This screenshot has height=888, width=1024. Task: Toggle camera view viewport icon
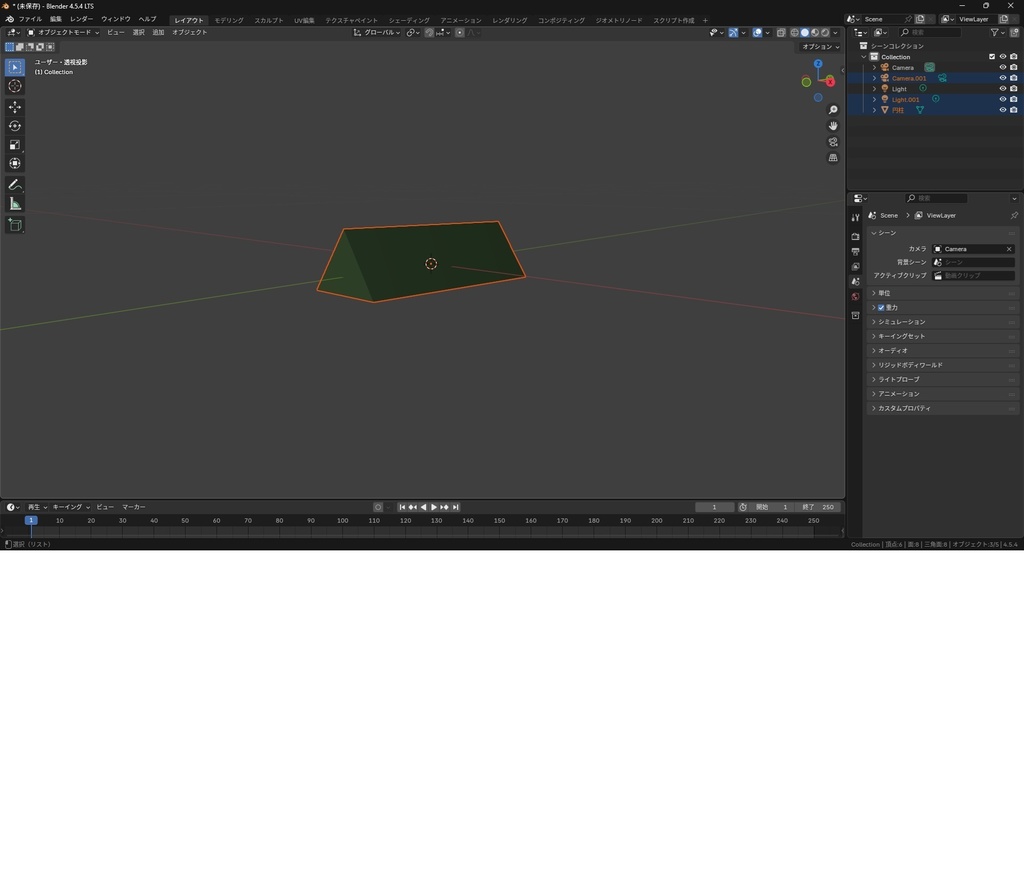tap(833, 142)
